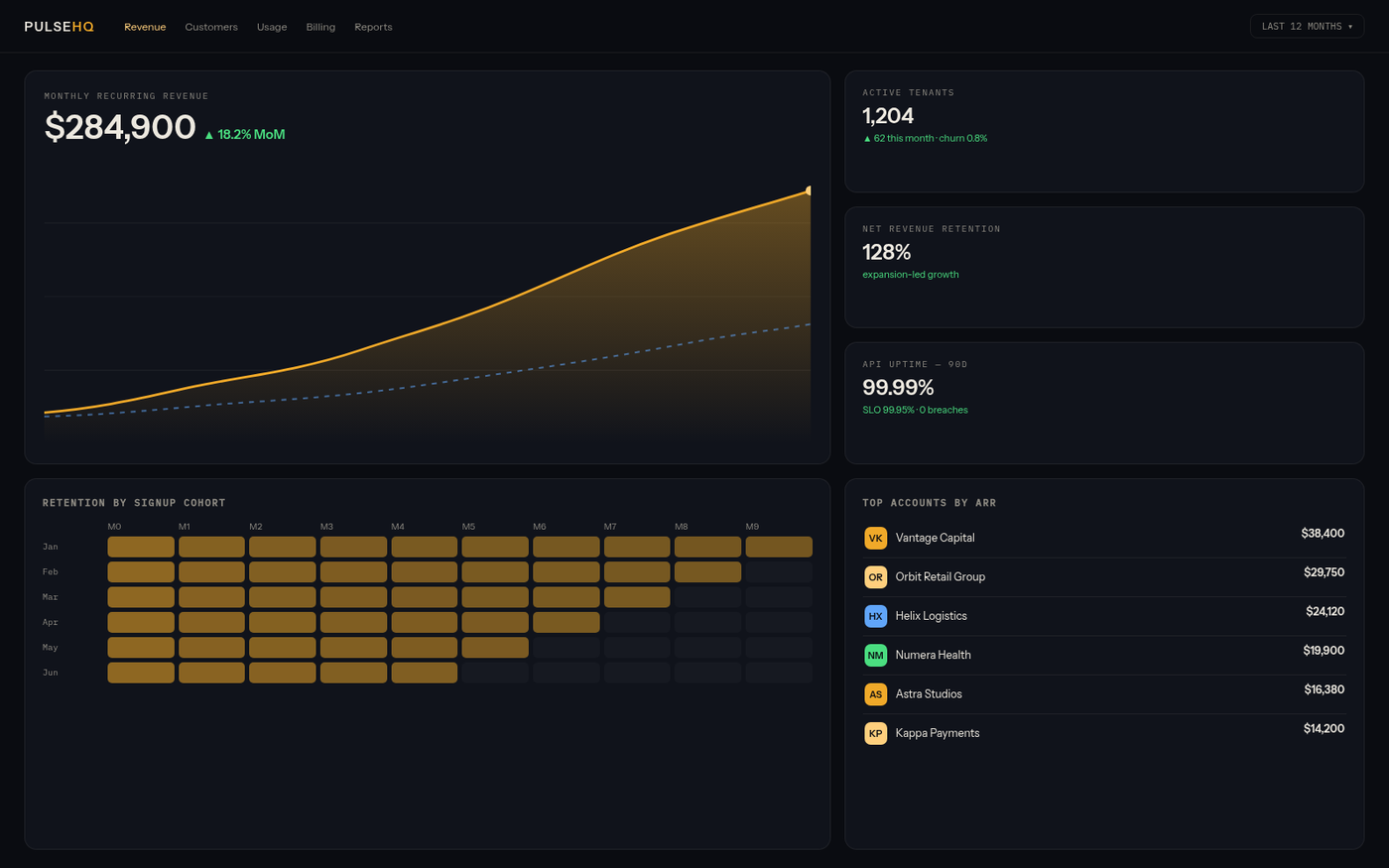Click the Jun cohort row label
The image size is (1389, 868).
click(51, 673)
